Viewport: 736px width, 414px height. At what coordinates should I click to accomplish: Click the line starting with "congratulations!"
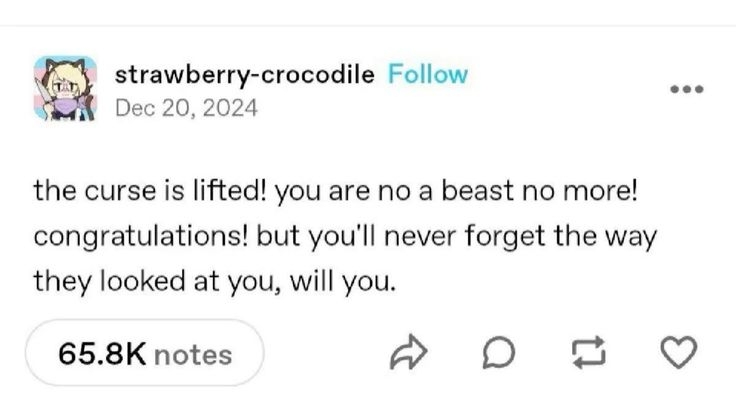point(345,237)
